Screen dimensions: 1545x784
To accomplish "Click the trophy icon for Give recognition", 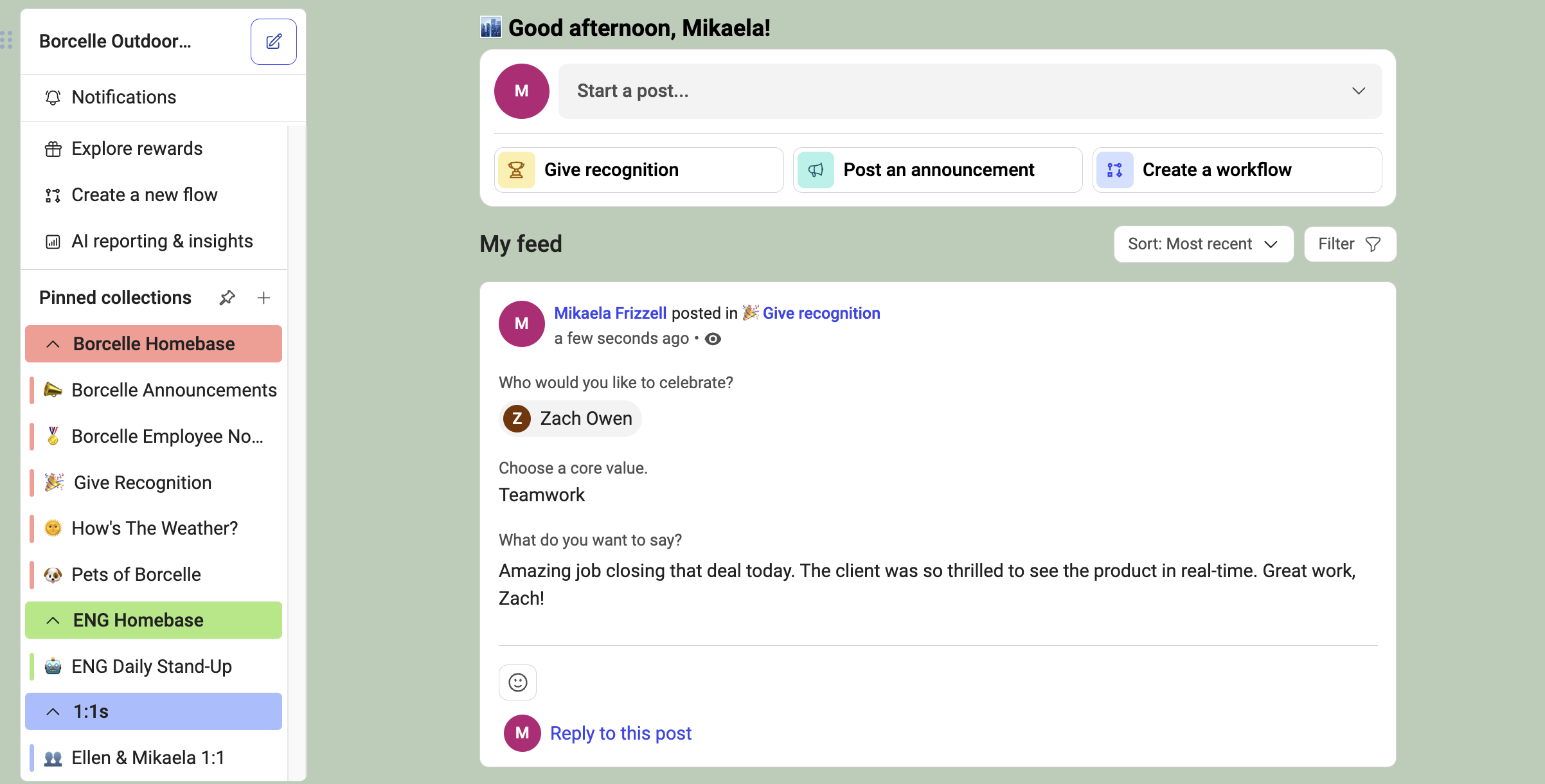I will point(516,170).
